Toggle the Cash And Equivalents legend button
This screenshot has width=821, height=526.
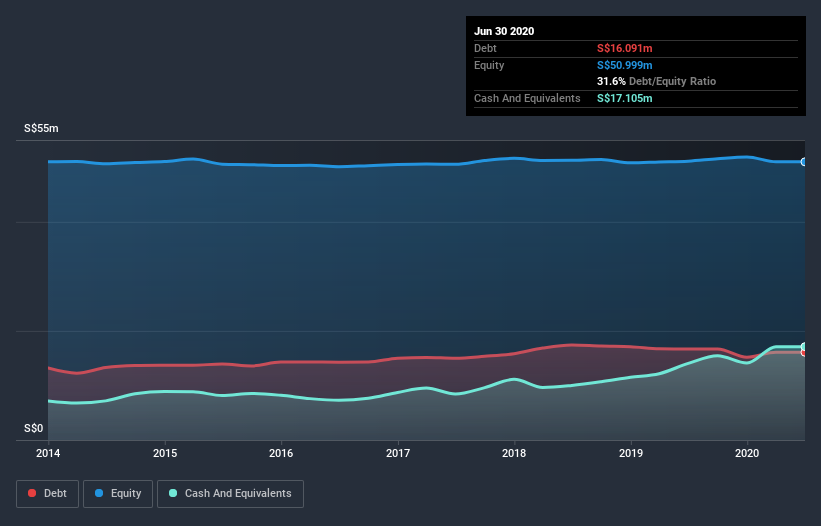[x=230, y=494]
